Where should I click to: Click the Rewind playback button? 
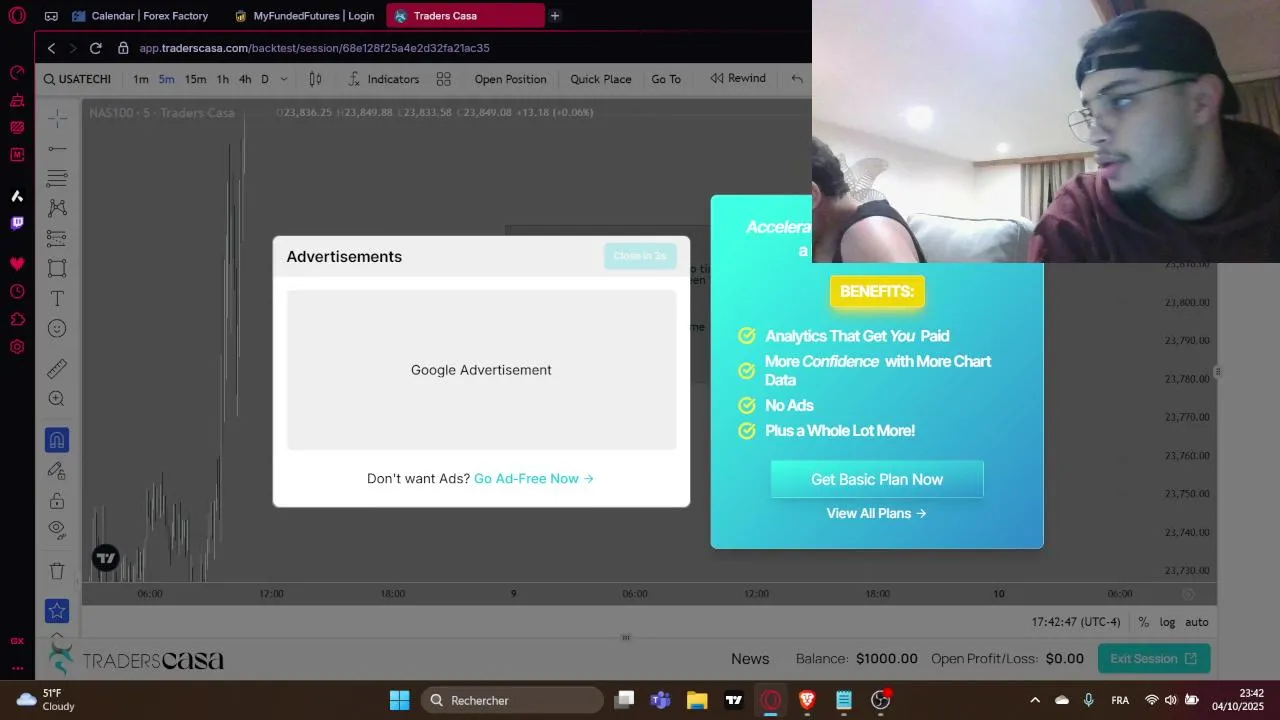pyautogui.click(x=738, y=78)
